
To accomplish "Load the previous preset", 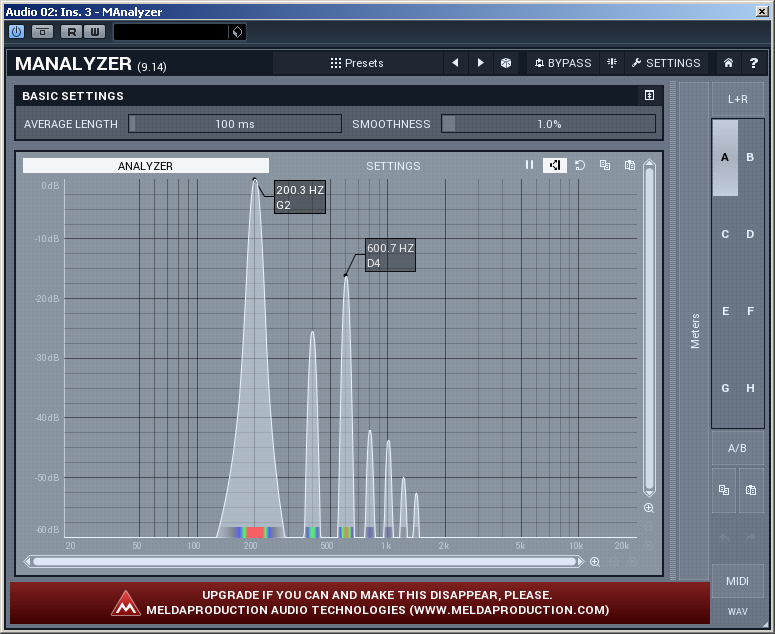I will pyautogui.click(x=455, y=63).
